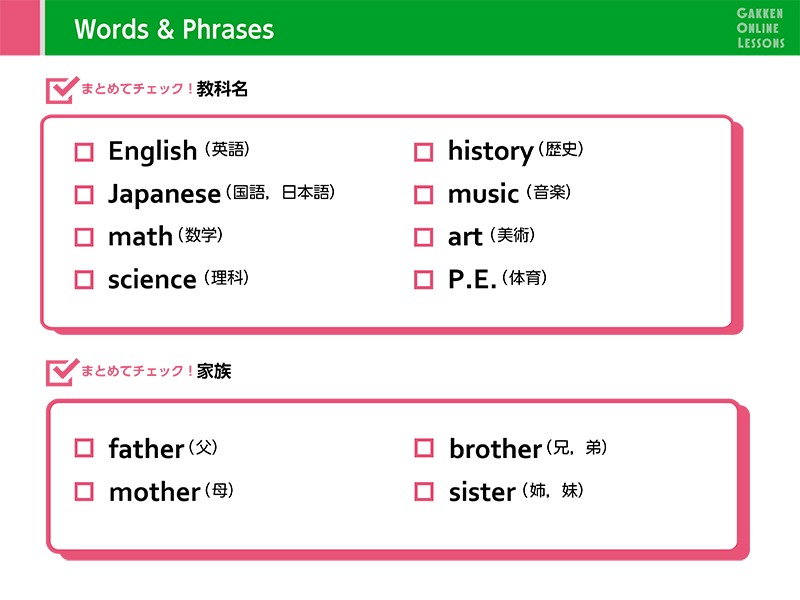Image resolution: width=800 pixels, height=600 pixels.
Task: Tick the father checkbox
Action: click(84, 448)
